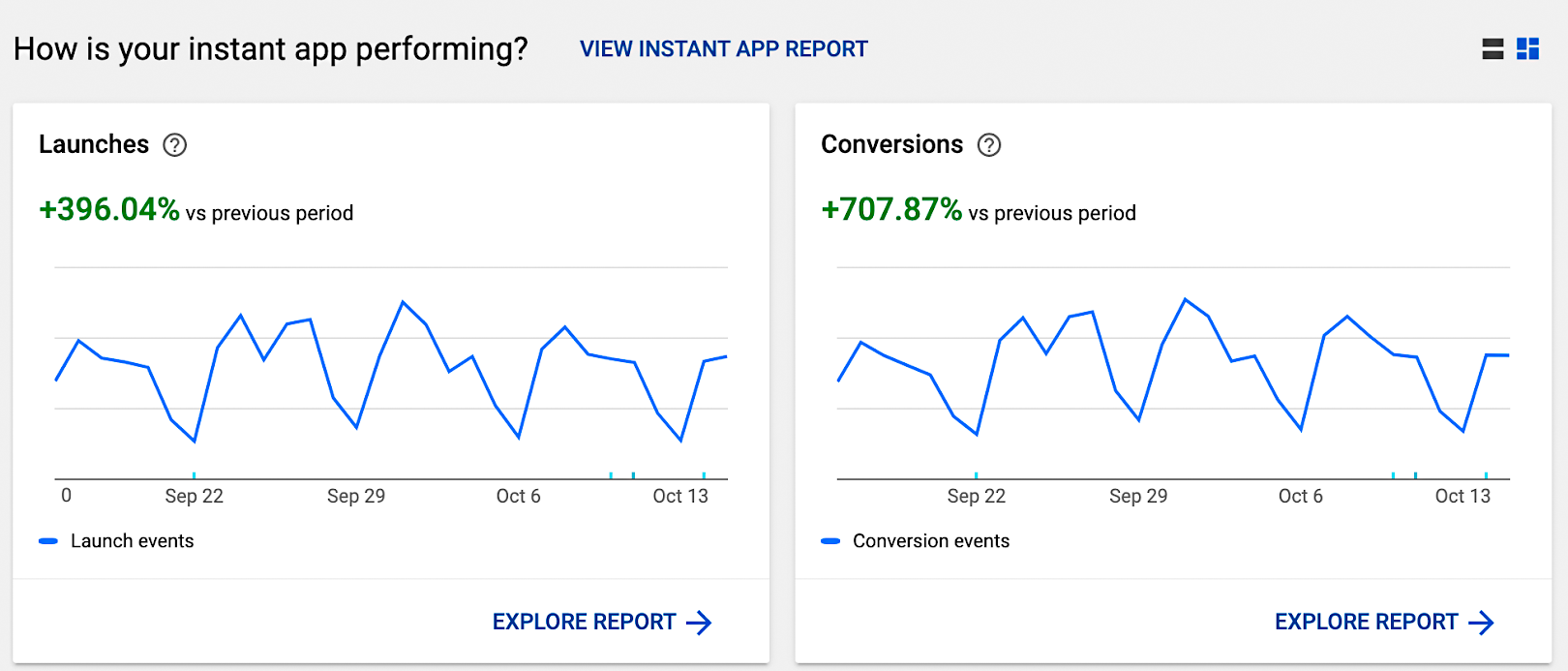1568x671 pixels.
Task: Click the Sep 22 label on Launches chart
Action: pos(194,496)
